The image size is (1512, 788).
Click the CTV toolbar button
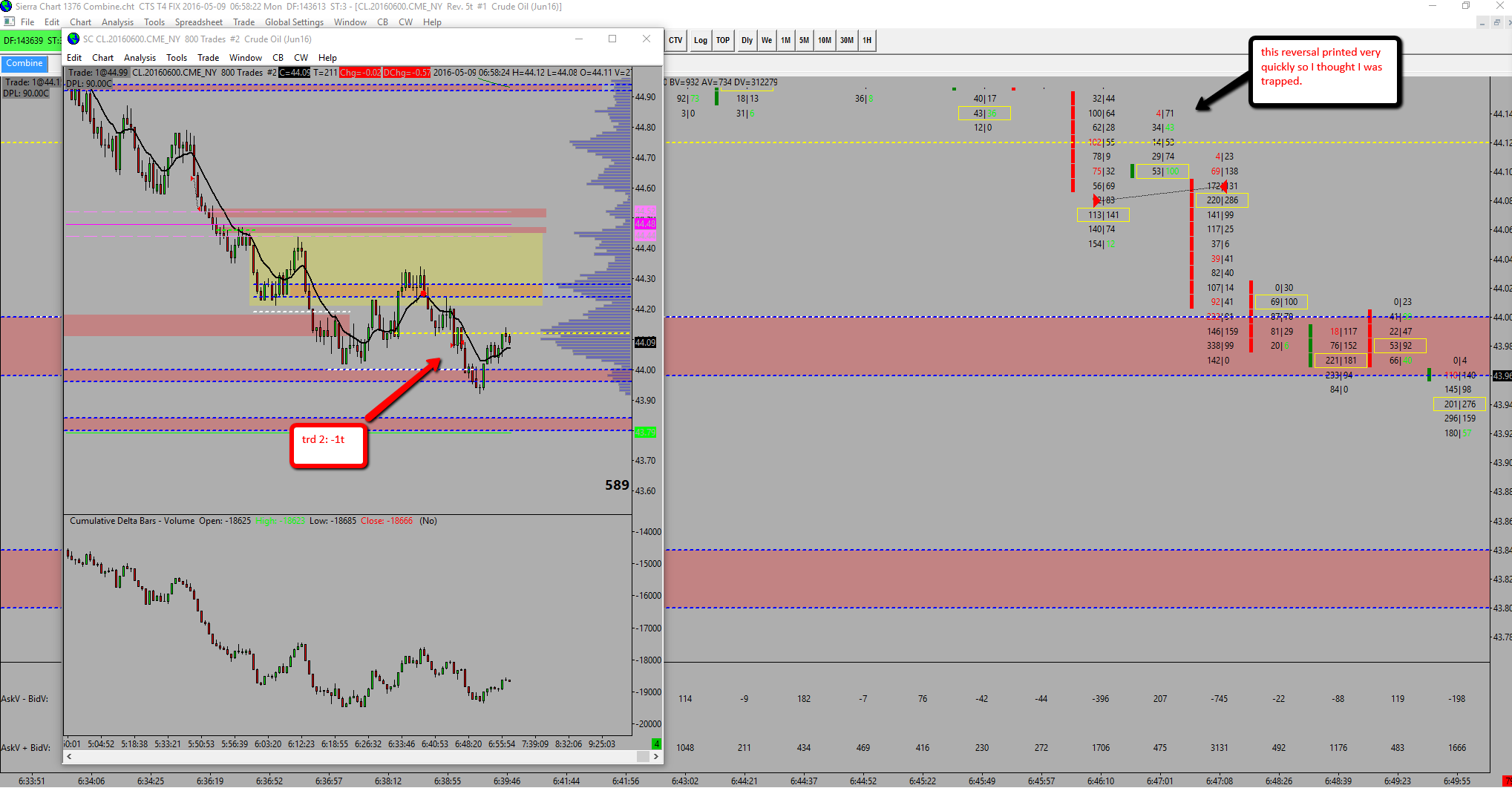pyautogui.click(x=675, y=41)
